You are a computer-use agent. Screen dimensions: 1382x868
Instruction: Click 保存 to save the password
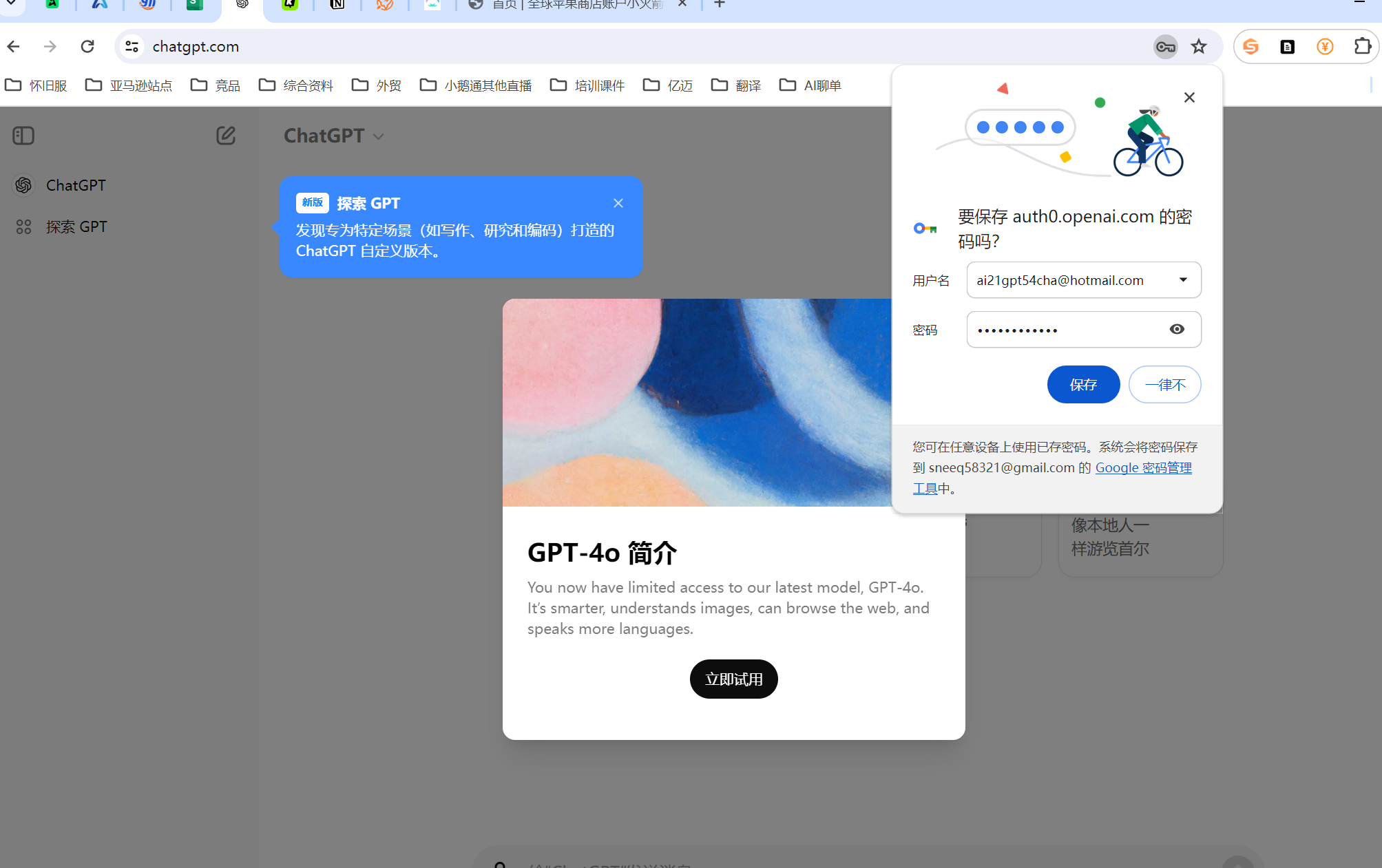[1083, 384]
